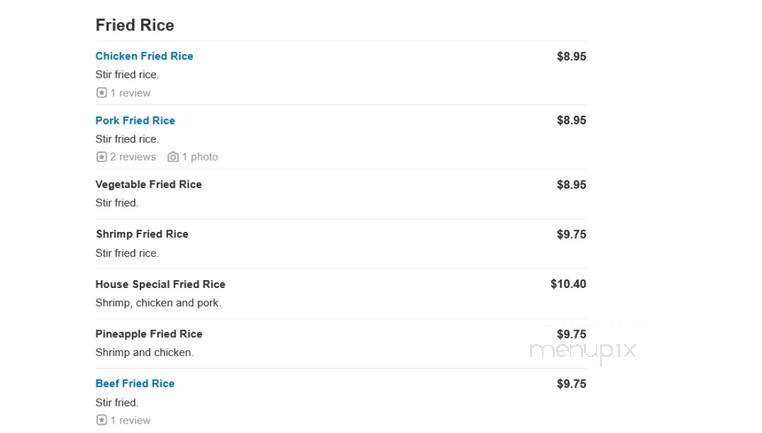This screenshot has width=762, height=433.
Task: Click the $8.95 Chicken Fried Rice price
Action: pyautogui.click(x=572, y=56)
